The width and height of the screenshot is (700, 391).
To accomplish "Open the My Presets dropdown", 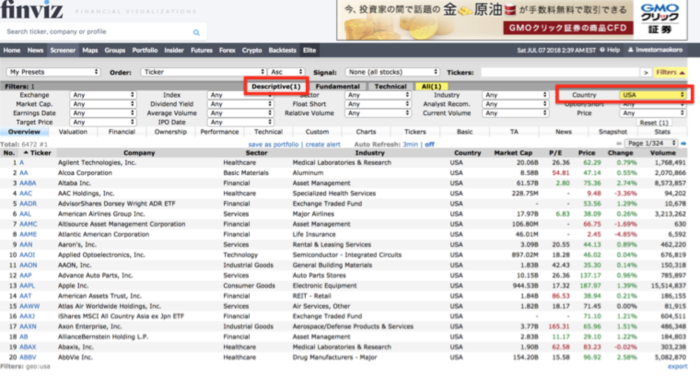I will click(53, 72).
